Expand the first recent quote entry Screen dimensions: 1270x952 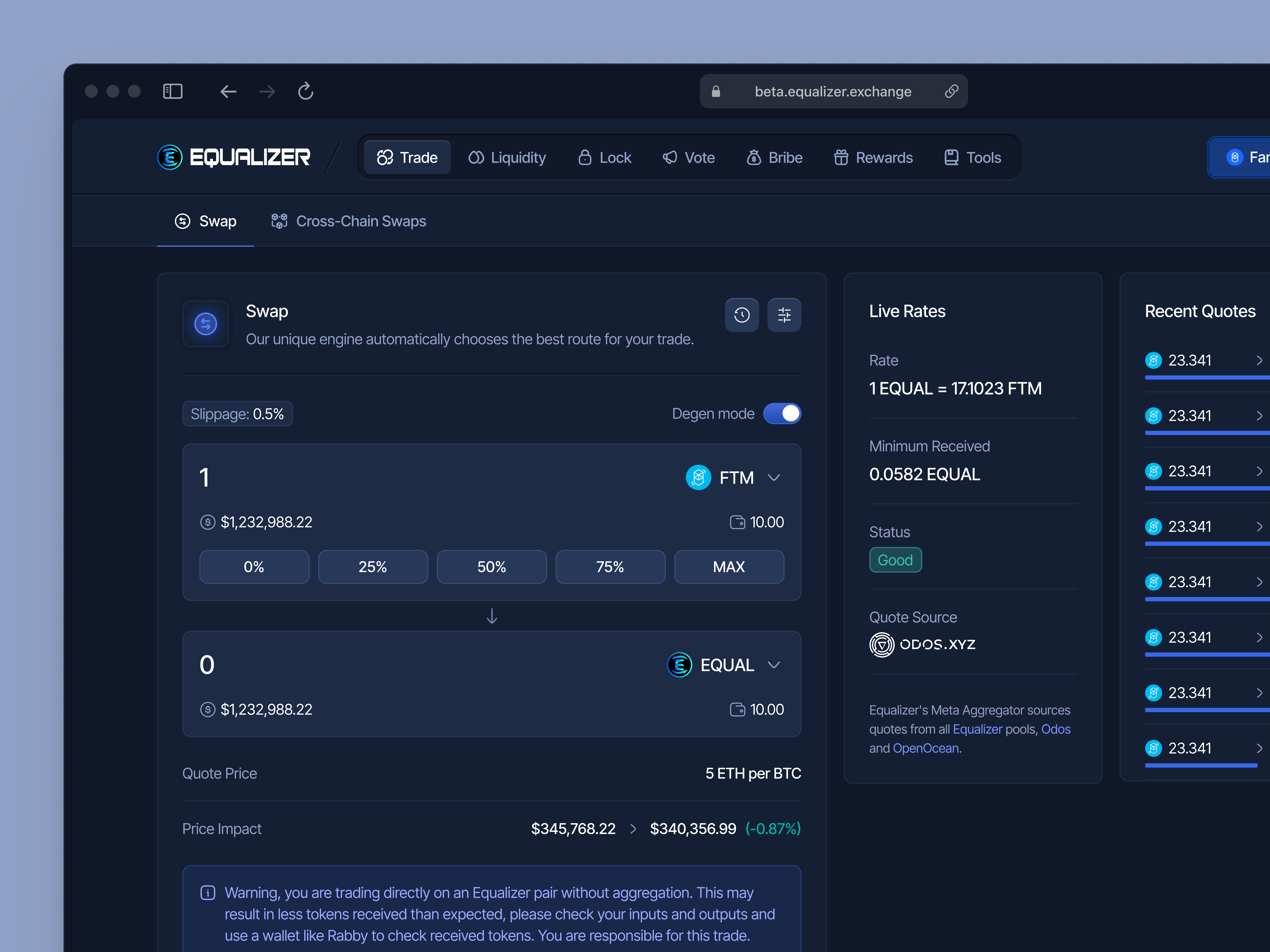click(x=1260, y=360)
